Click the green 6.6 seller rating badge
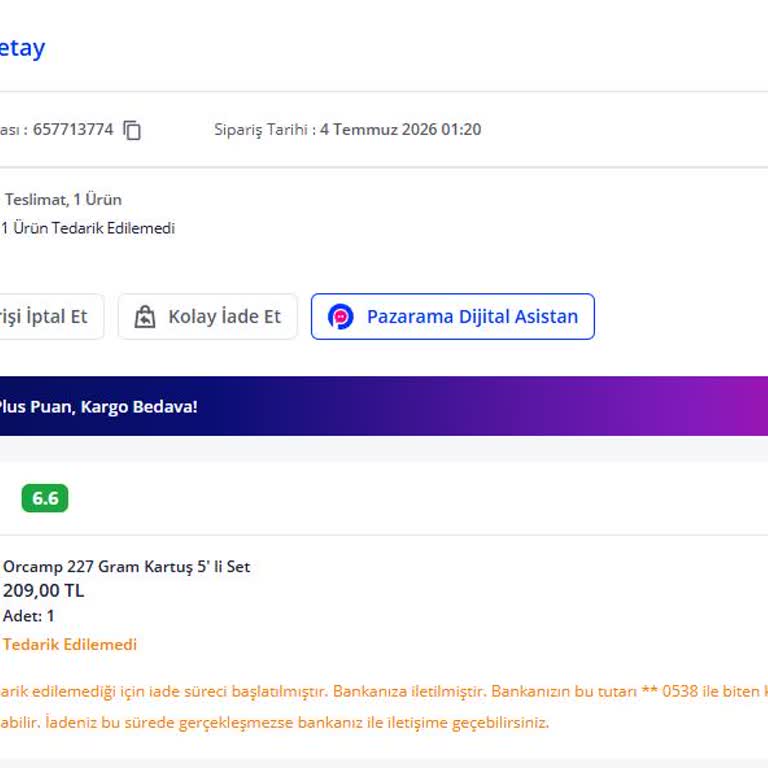Viewport: 768px width, 768px height. pos(45,498)
